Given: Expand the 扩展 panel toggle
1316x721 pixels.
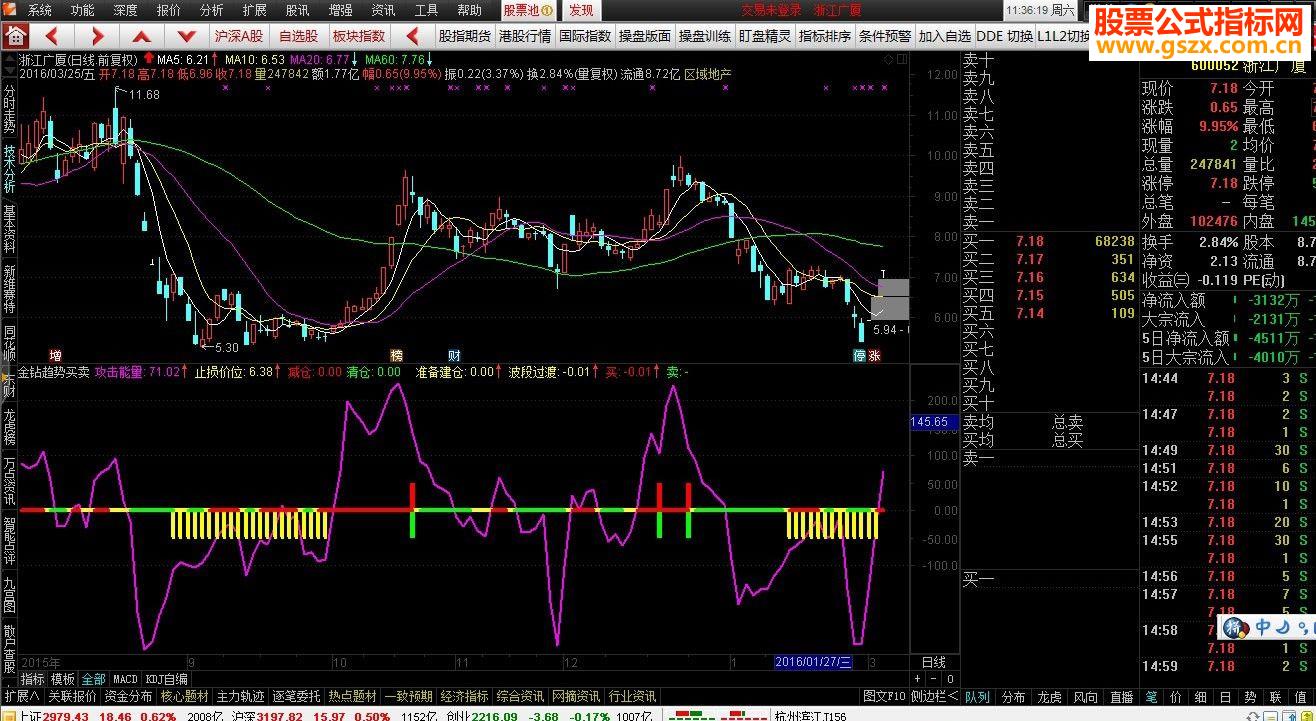Looking at the screenshot, I should click(21, 696).
